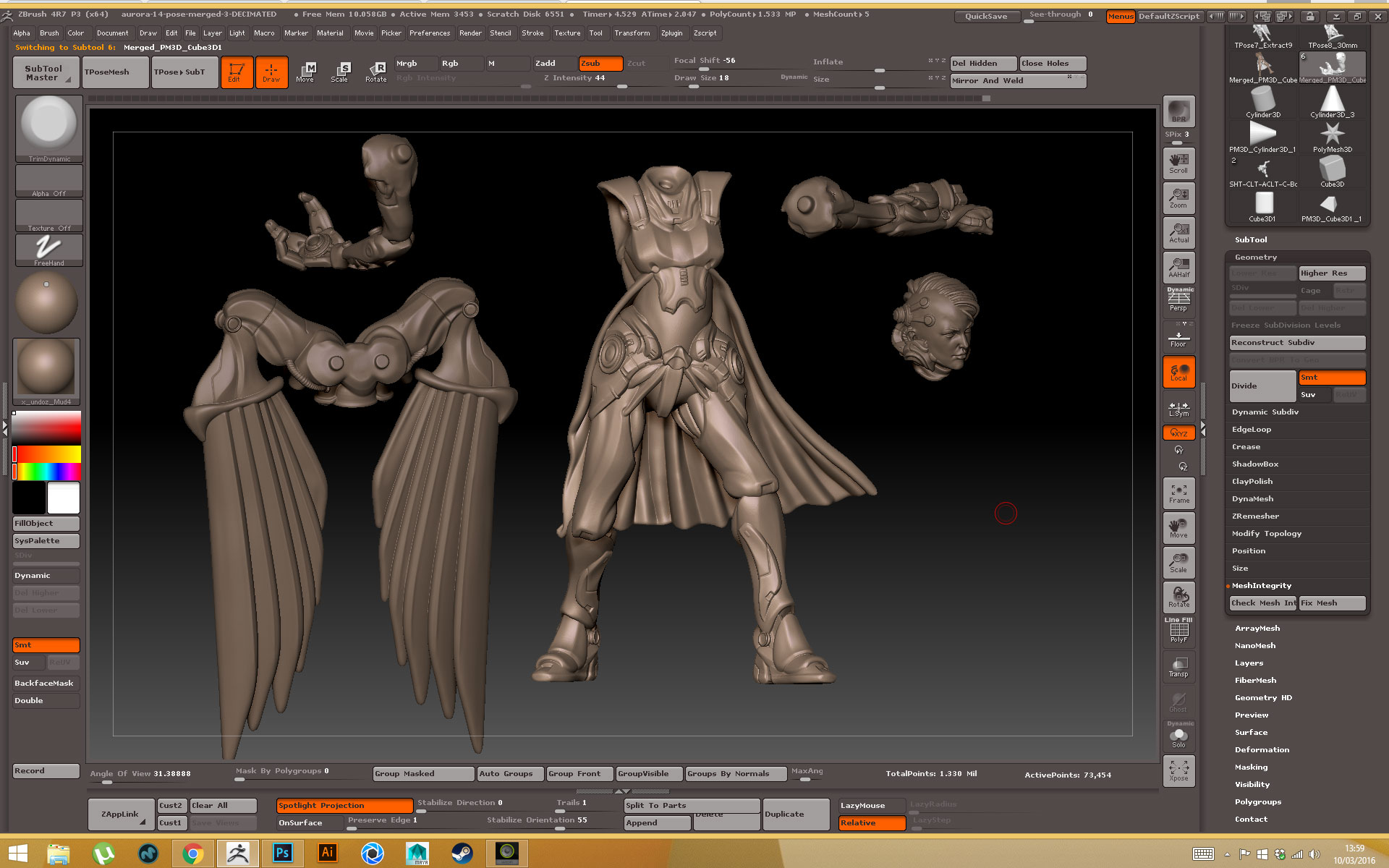Image resolution: width=1389 pixels, height=868 pixels.
Task: Click Reconstruct Subdiv button
Action: 1298,343
